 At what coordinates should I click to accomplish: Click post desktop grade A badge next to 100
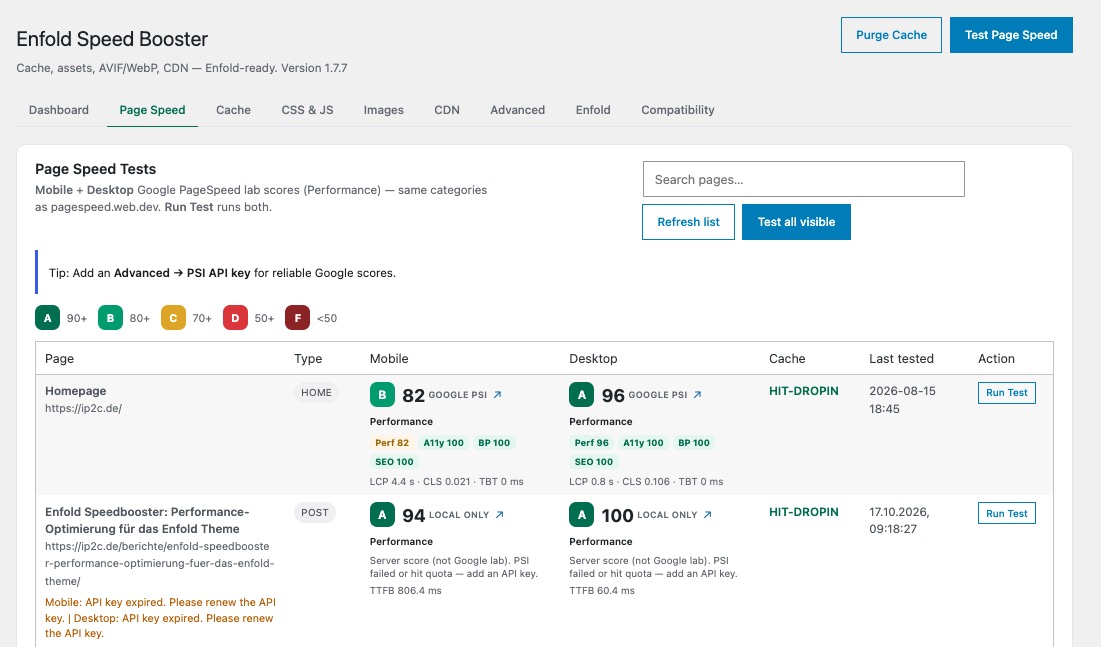pos(581,515)
